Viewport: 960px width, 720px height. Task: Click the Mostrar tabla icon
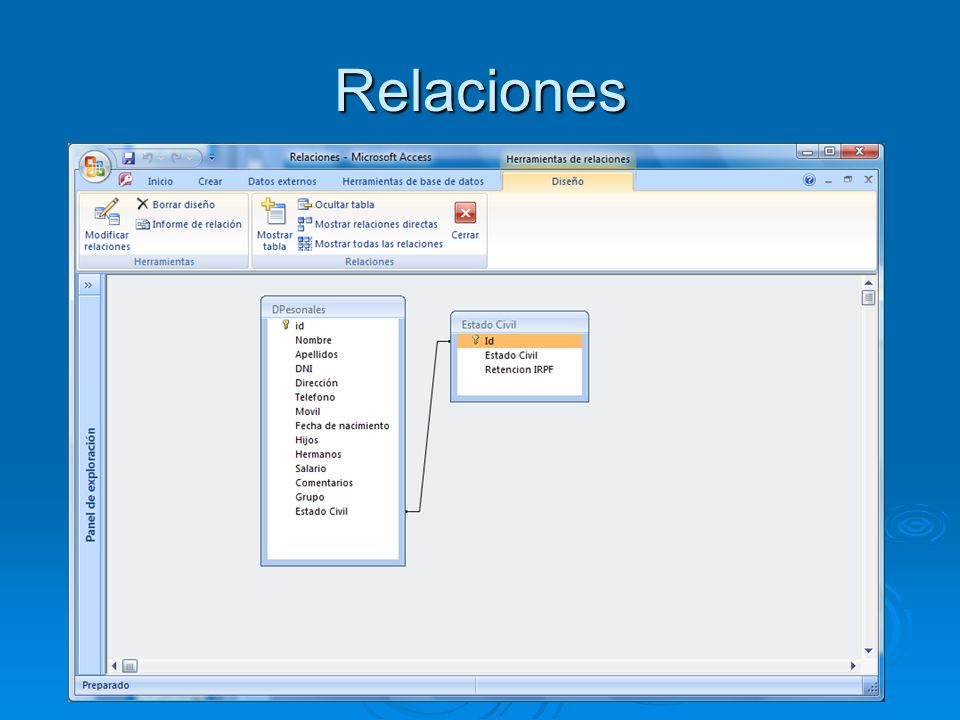coord(274,212)
